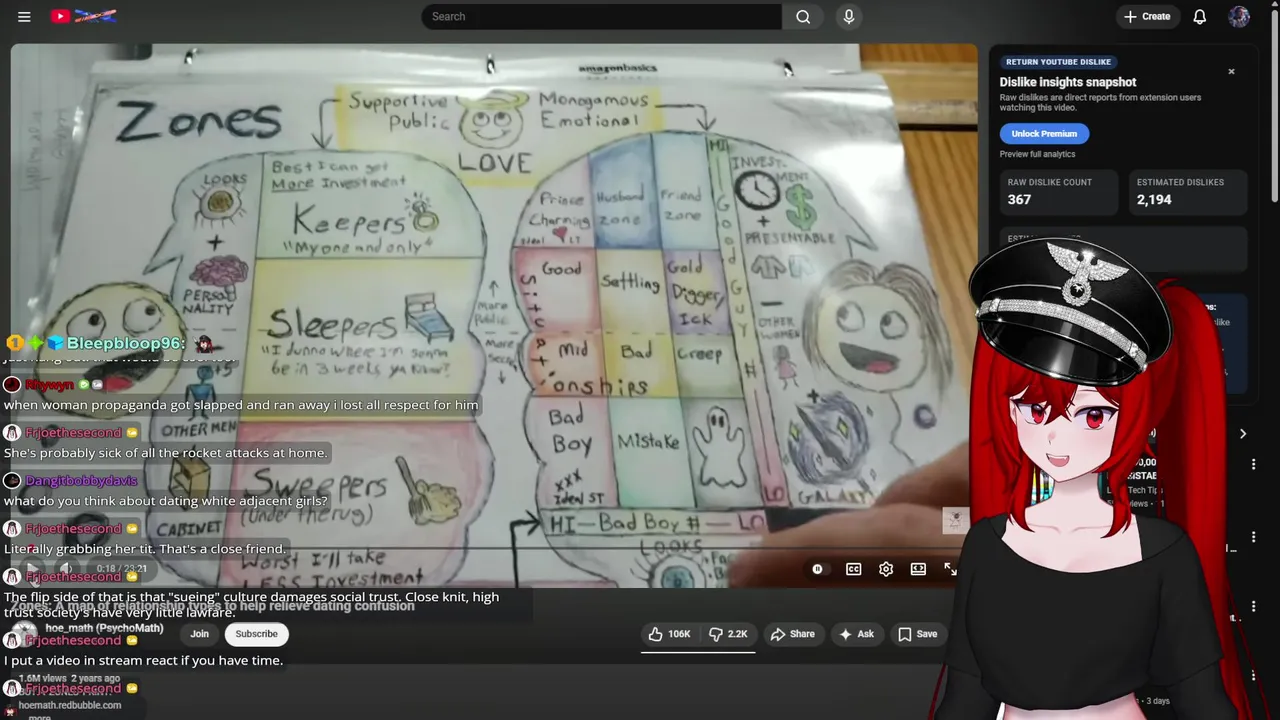Start voice search with microphone
Screen dimensions: 1280x720
tap(849, 16)
